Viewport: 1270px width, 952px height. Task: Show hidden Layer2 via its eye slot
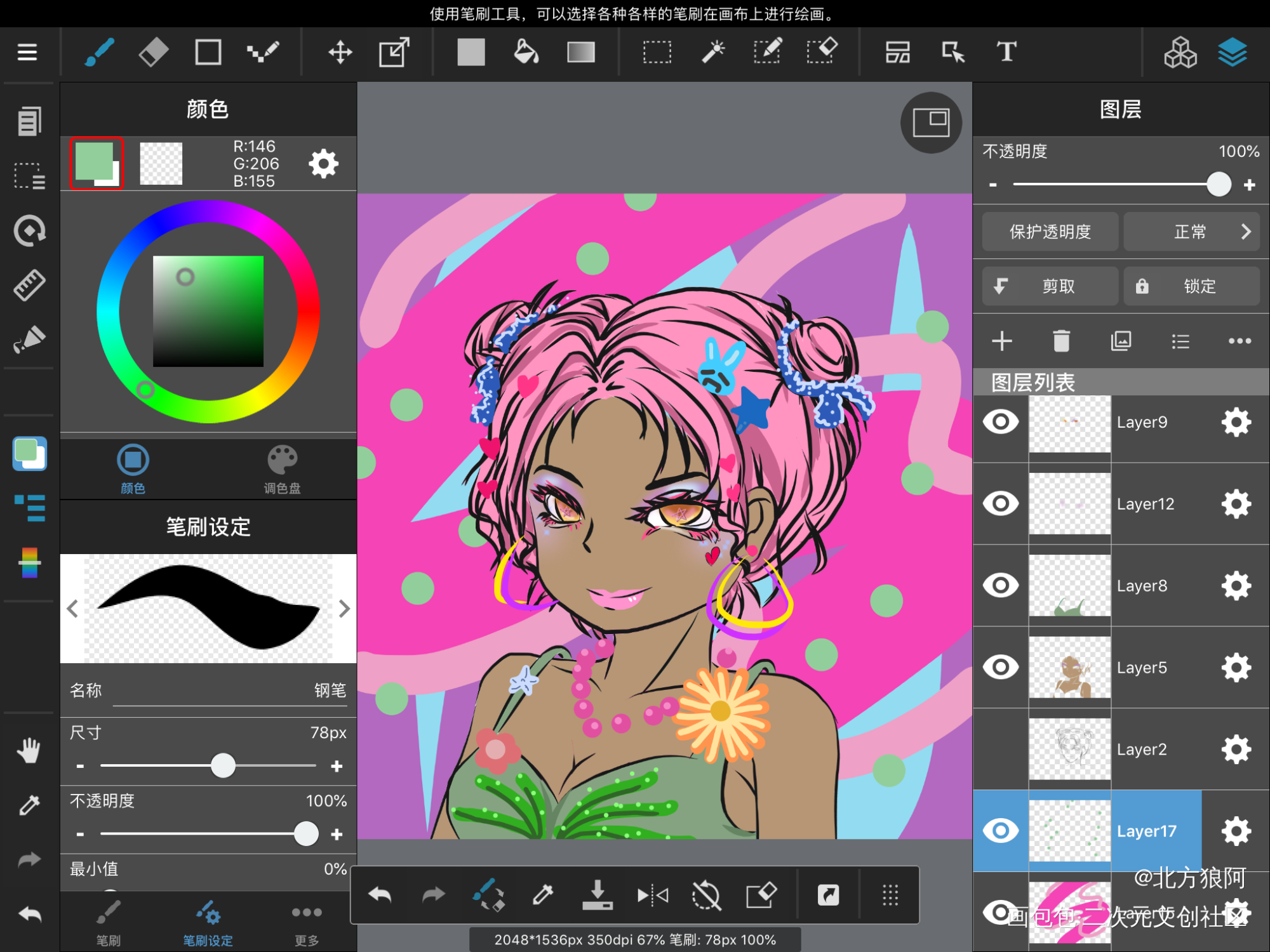click(1001, 749)
